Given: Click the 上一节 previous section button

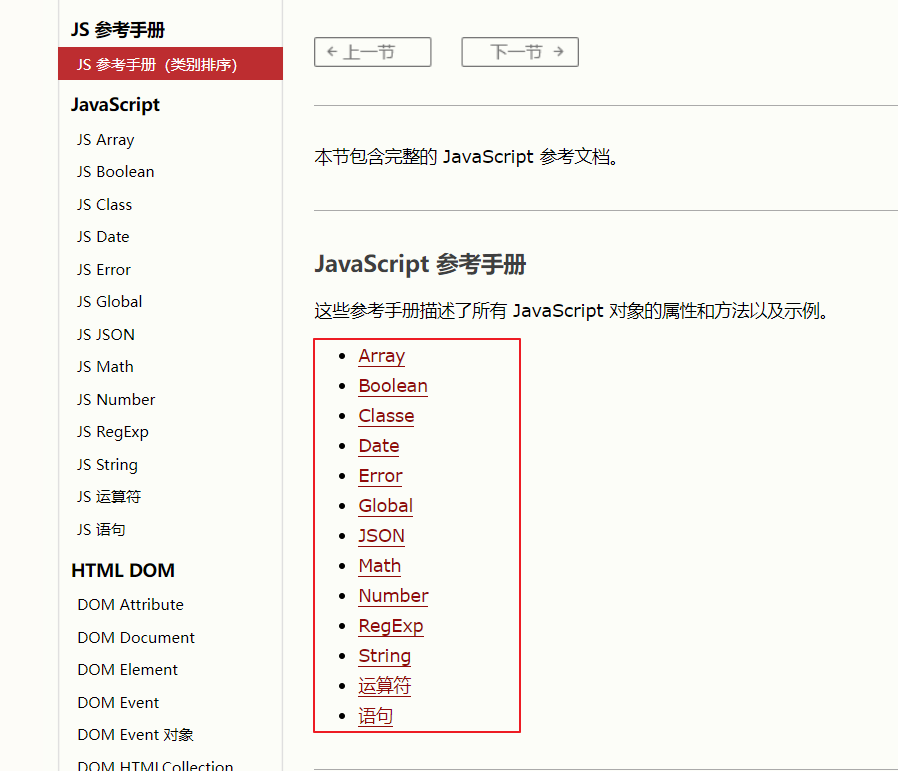Looking at the screenshot, I should pos(372,52).
